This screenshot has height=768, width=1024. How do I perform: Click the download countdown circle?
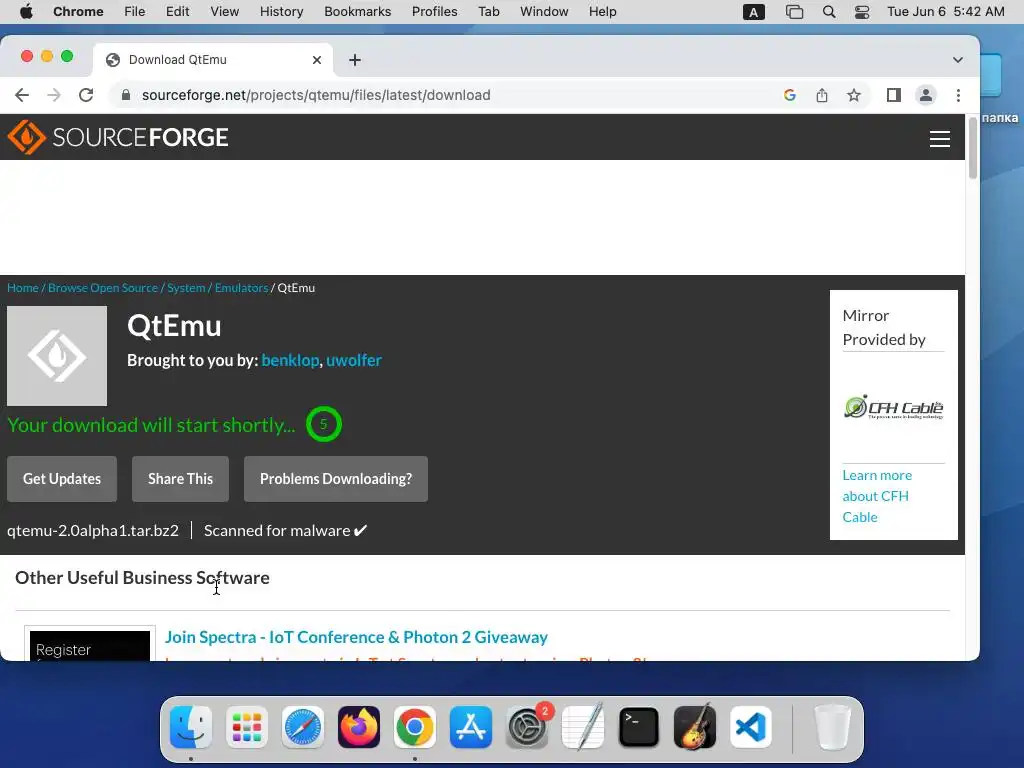[323, 424]
